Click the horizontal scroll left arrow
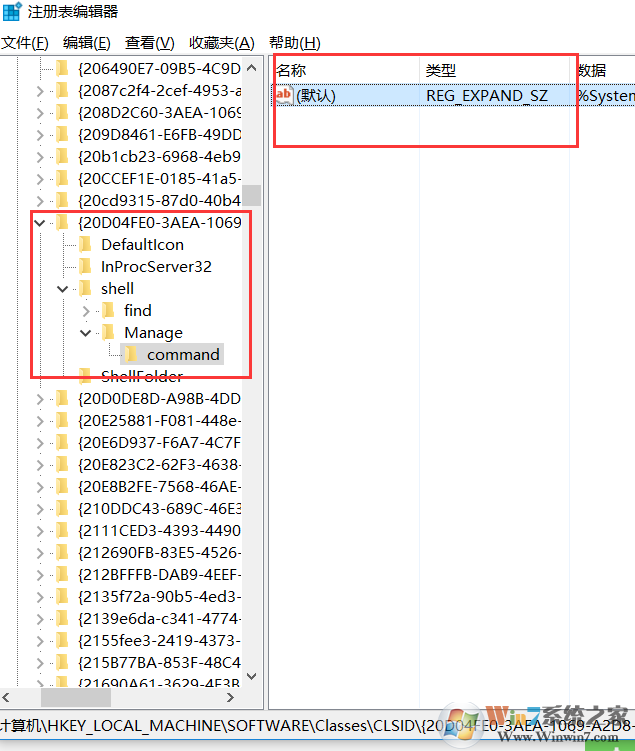Viewport: 635px width, 751px height. pyautogui.click(x=6, y=697)
